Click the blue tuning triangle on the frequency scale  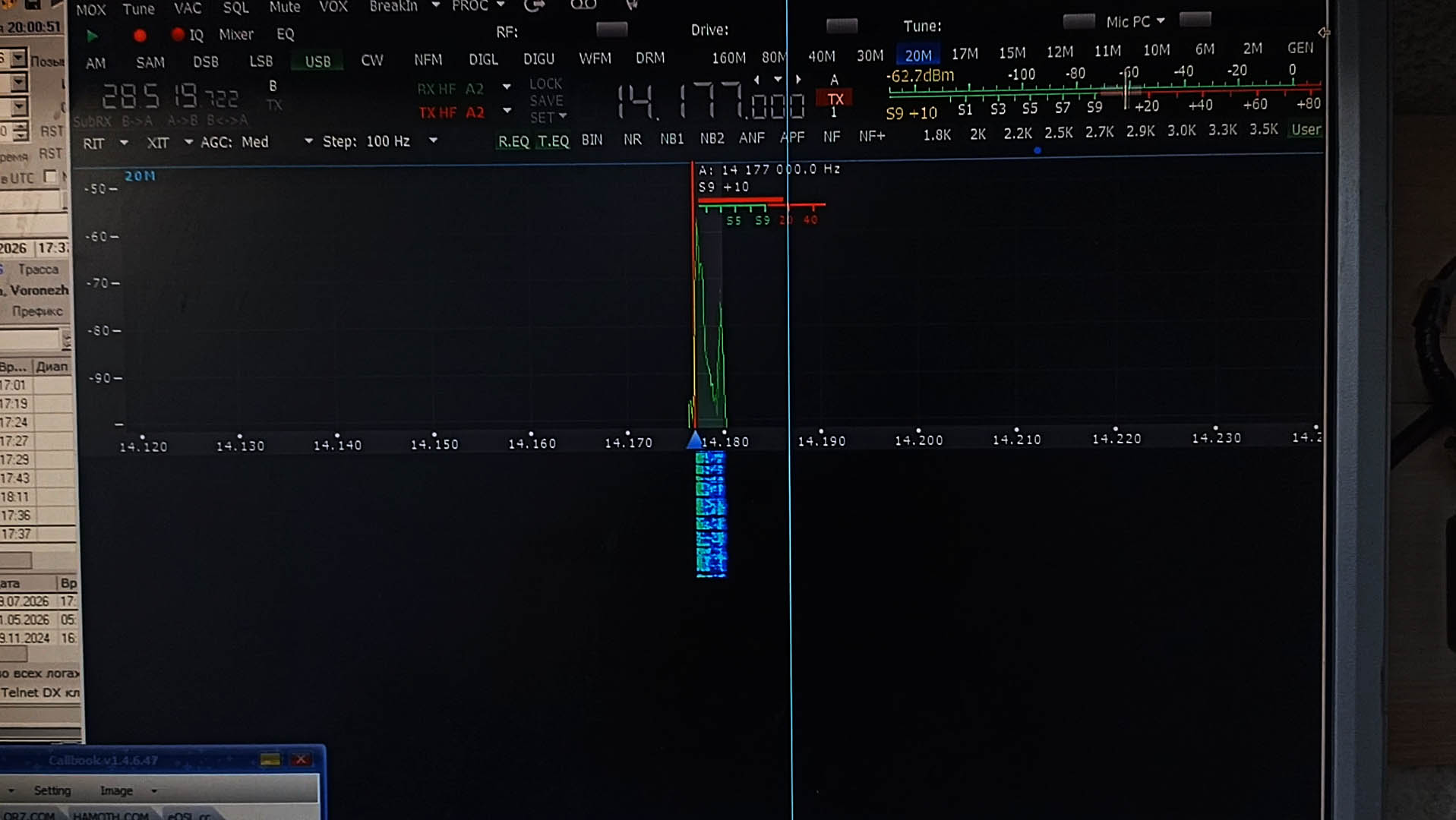[694, 440]
